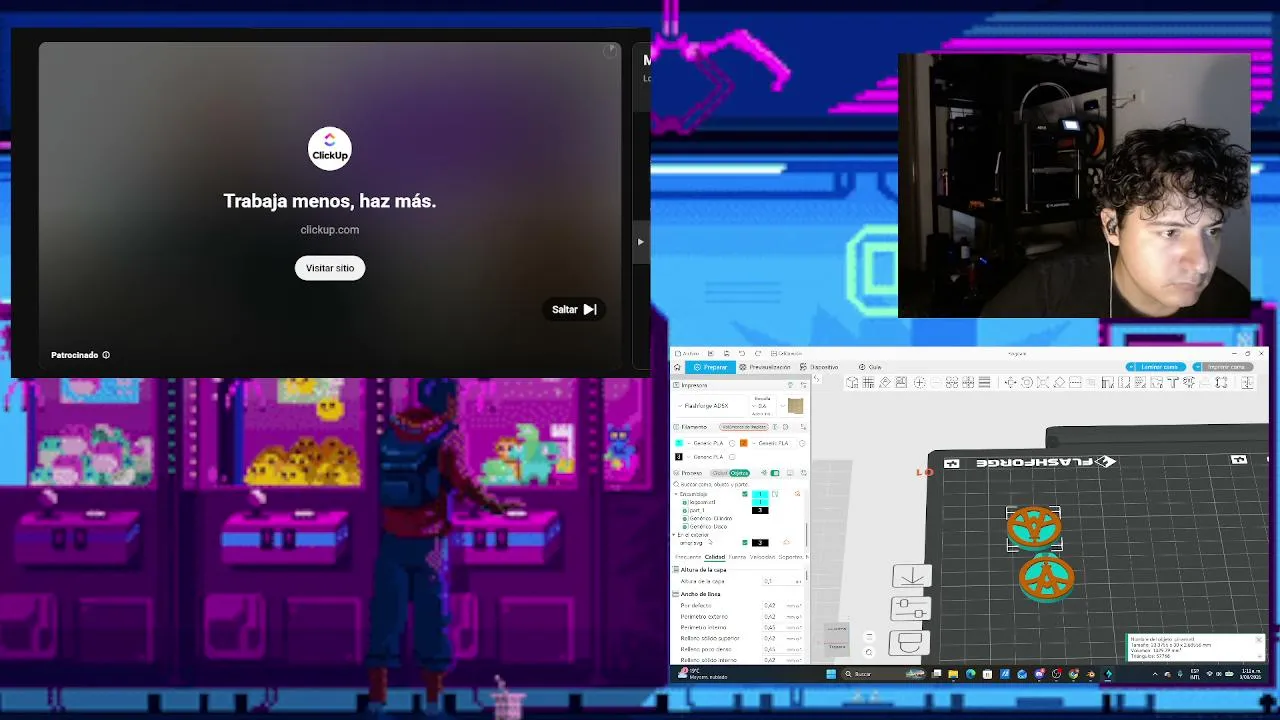Click the add plate grid icon
Image resolution: width=1280 pixels, height=720 pixels.
868,382
